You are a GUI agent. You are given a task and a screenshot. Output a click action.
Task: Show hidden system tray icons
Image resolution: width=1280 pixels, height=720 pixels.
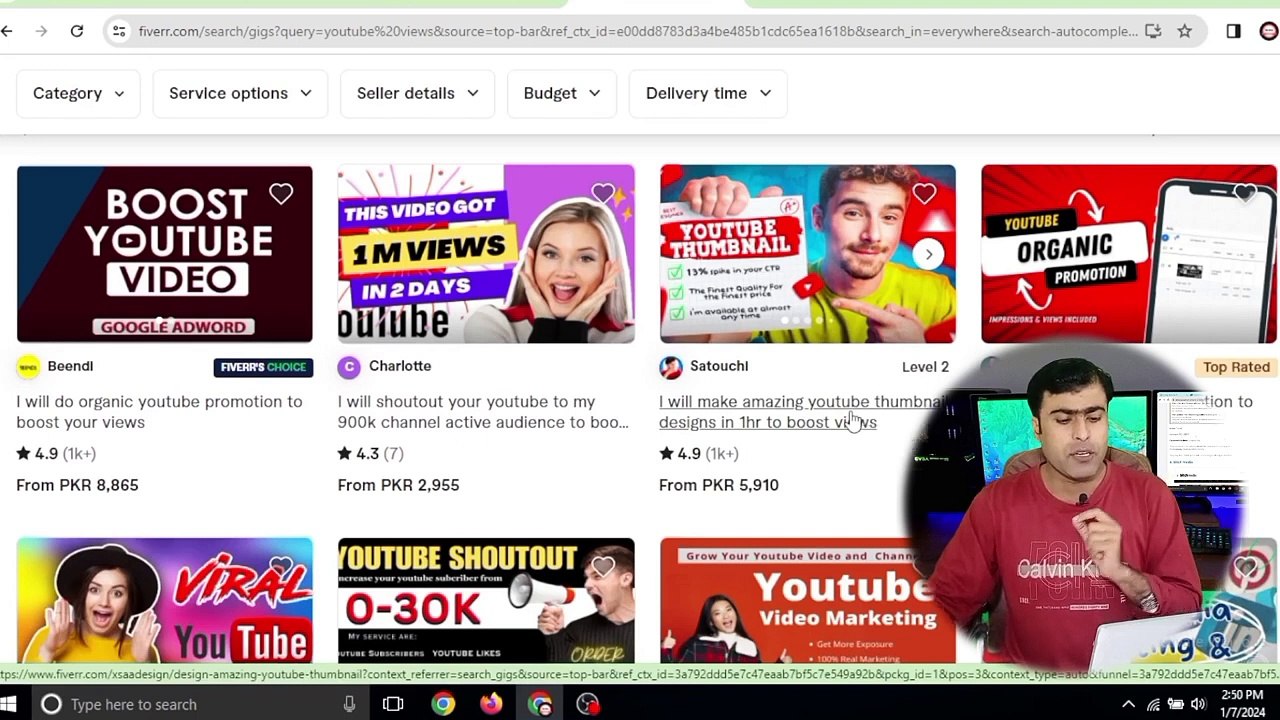pos(1128,704)
